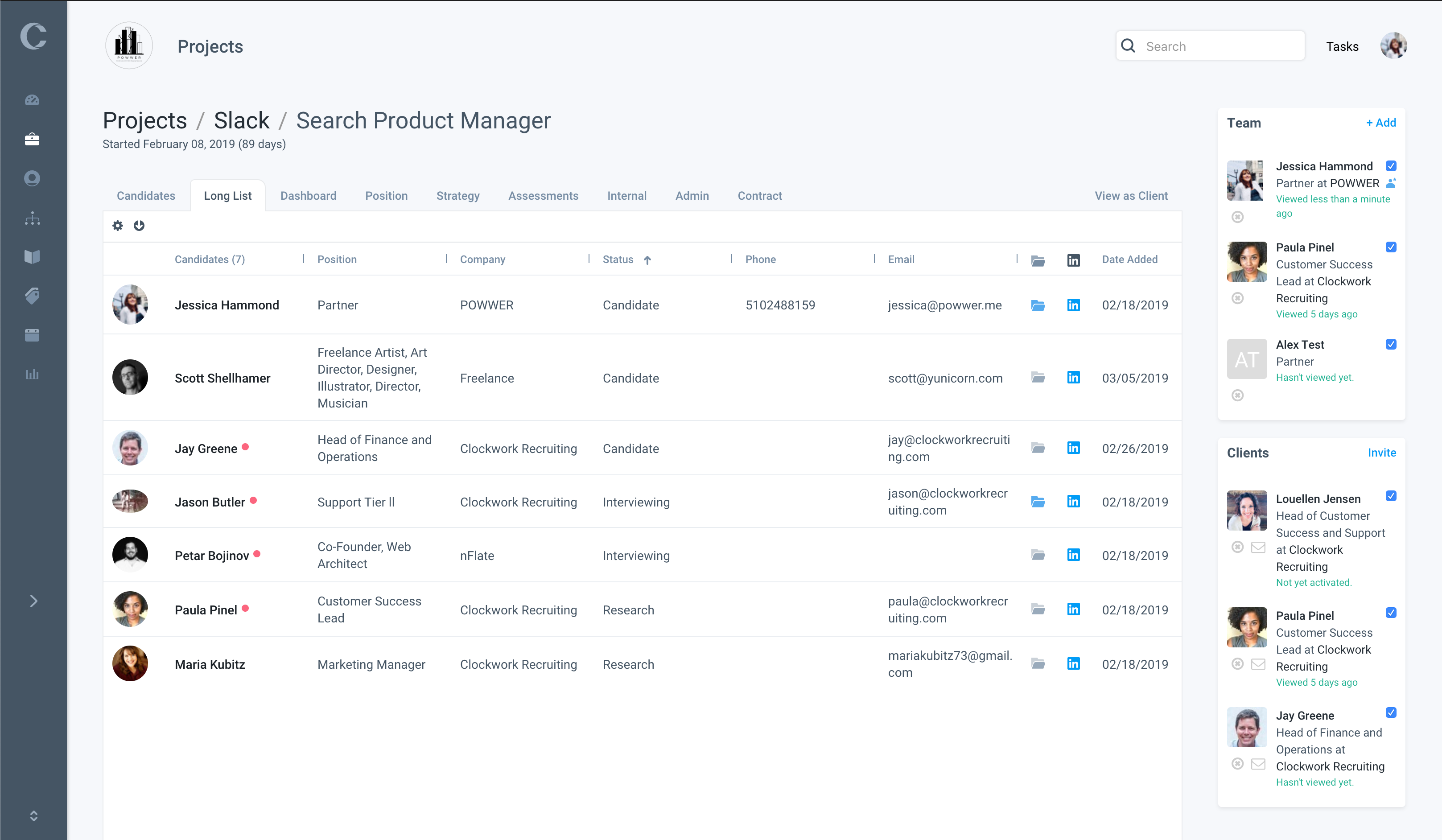The width and height of the screenshot is (1442, 840).
Task: Click the POWWER company logo
Action: pos(129,46)
